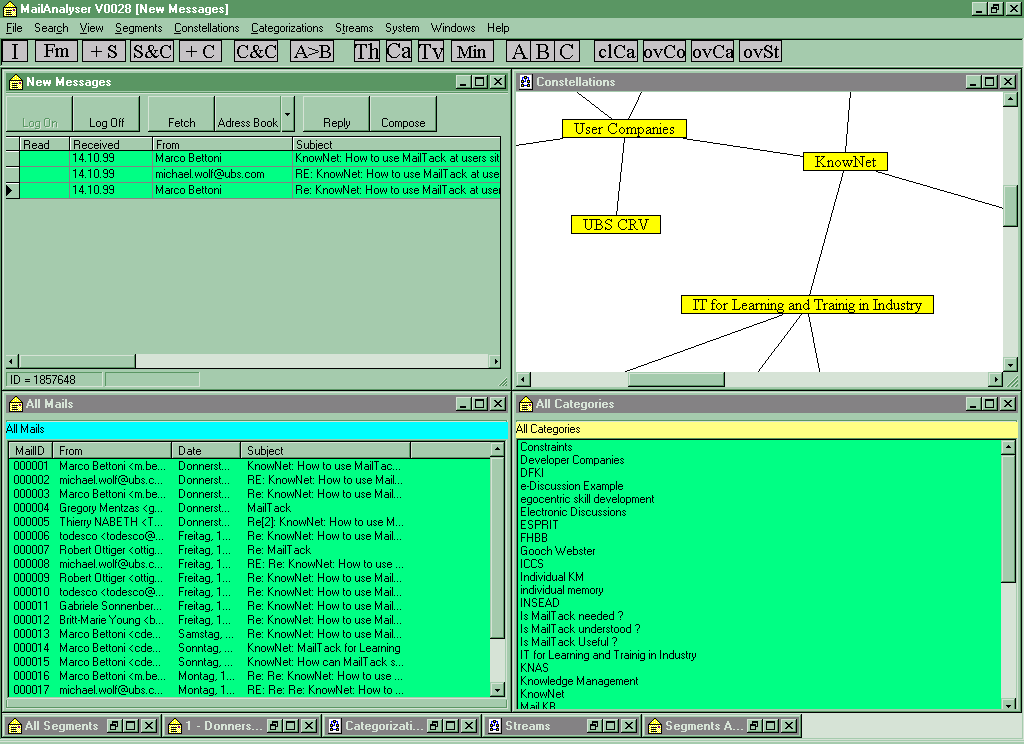
Task: Select the 'KnowNet' constellation node
Action: pyautogui.click(x=845, y=162)
